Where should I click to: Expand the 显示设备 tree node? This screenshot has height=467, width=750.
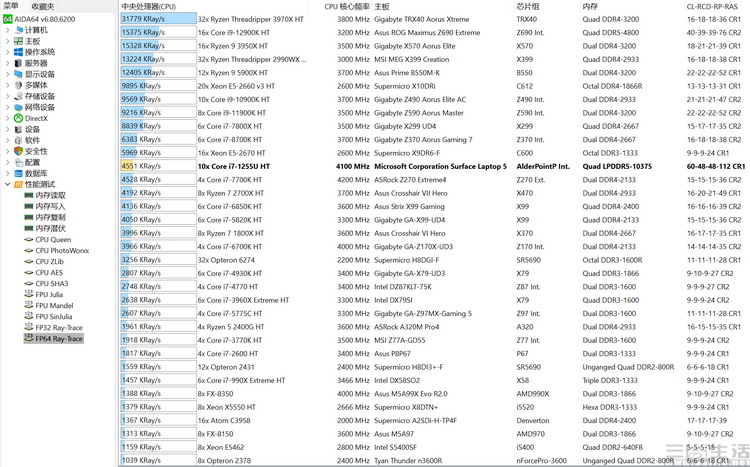point(7,74)
